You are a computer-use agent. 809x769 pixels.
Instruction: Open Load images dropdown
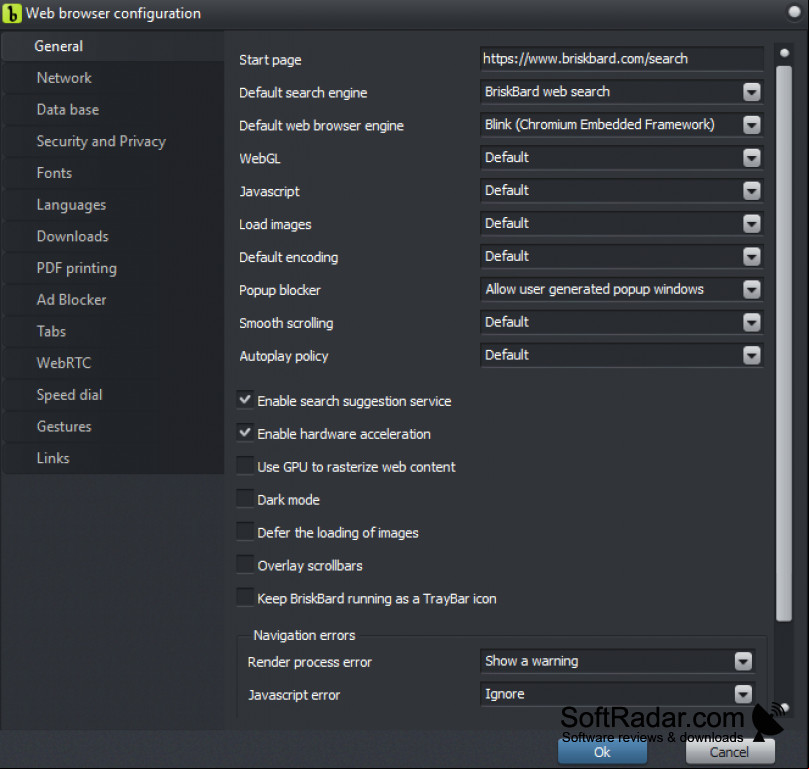coord(621,223)
